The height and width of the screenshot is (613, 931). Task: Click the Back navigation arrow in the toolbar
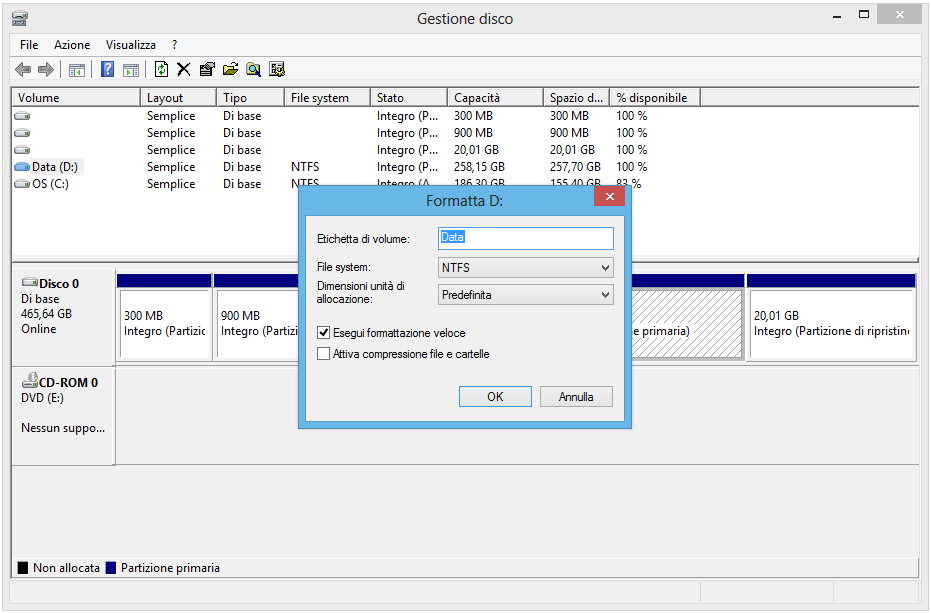tap(22, 69)
